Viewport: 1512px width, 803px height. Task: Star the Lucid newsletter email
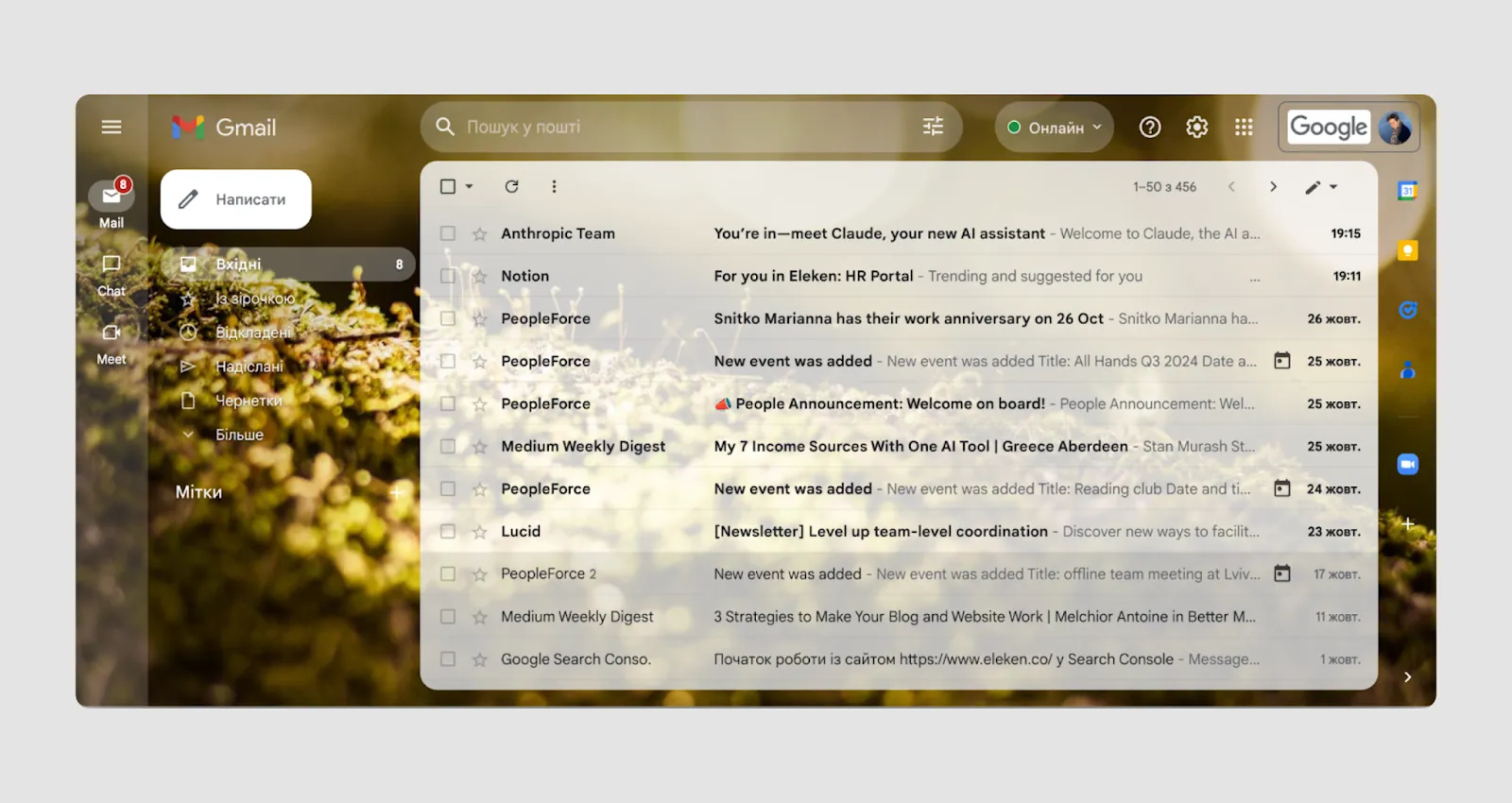[x=480, y=531]
